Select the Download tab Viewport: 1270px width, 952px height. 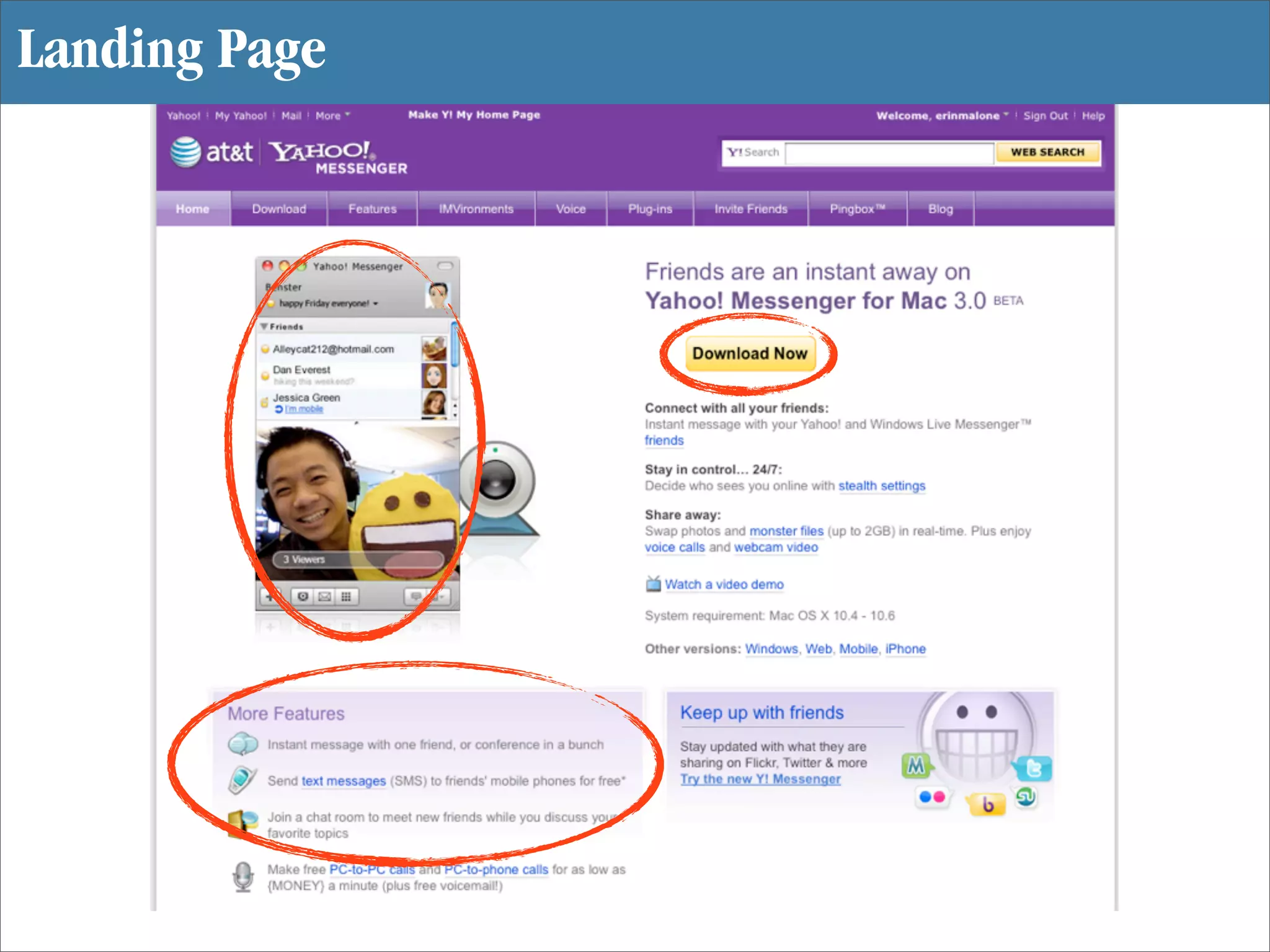point(279,209)
